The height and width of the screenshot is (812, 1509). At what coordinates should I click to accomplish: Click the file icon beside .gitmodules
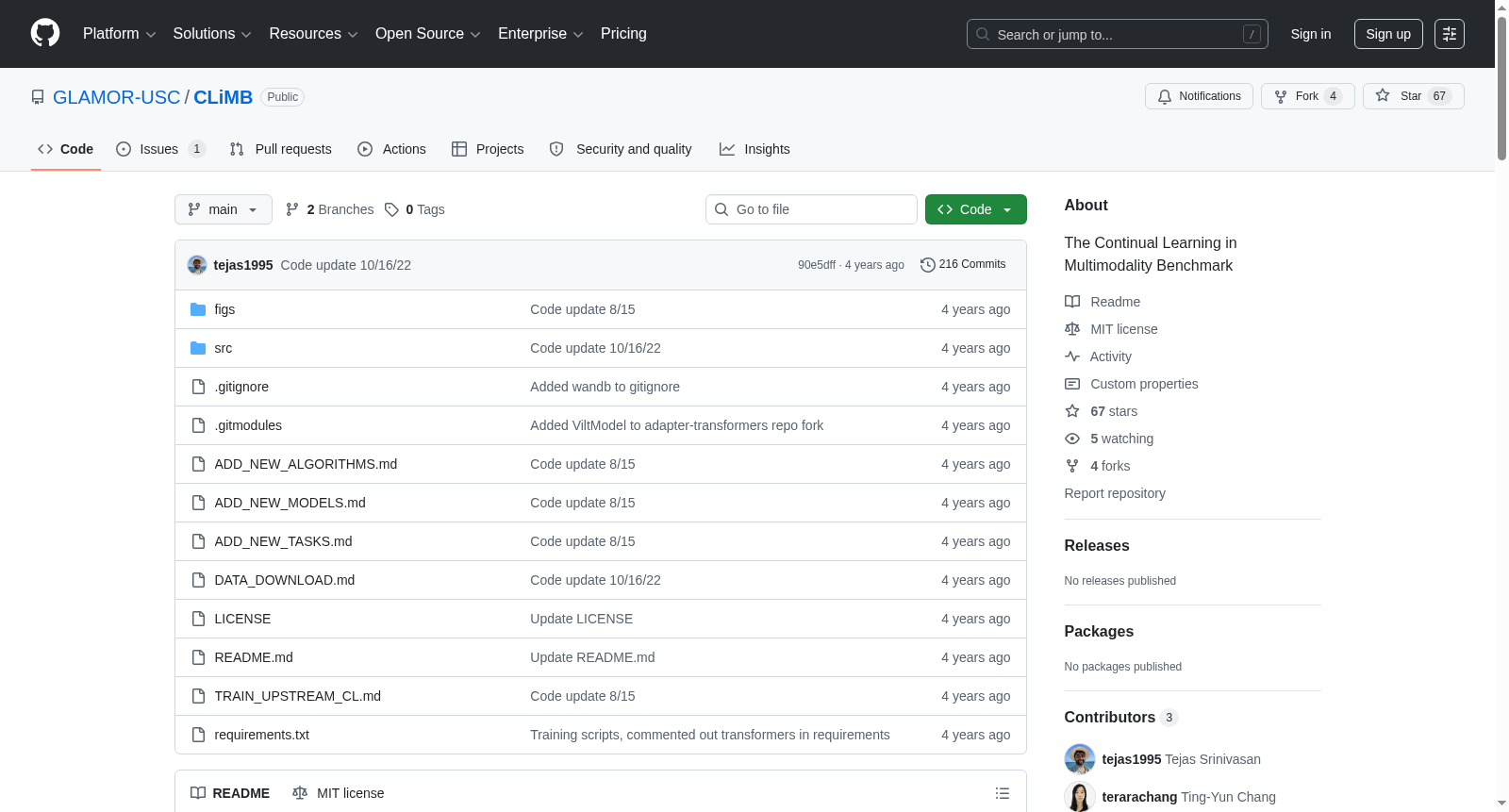click(x=198, y=425)
